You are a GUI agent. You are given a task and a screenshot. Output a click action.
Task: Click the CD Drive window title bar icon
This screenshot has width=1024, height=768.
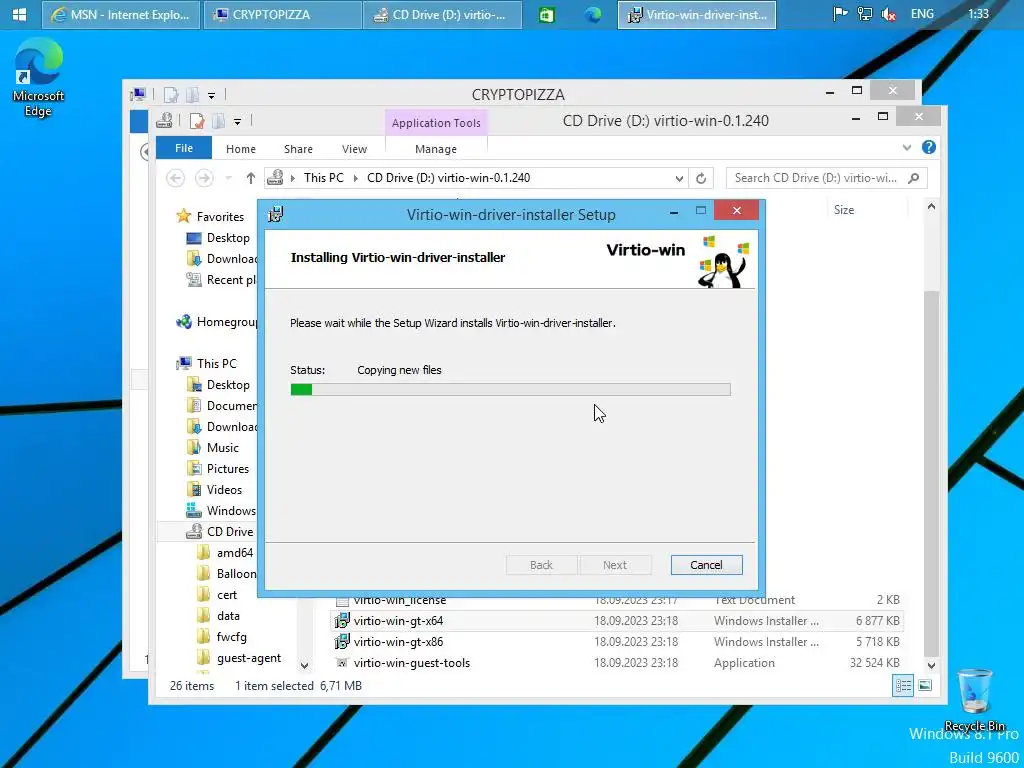coord(164,120)
